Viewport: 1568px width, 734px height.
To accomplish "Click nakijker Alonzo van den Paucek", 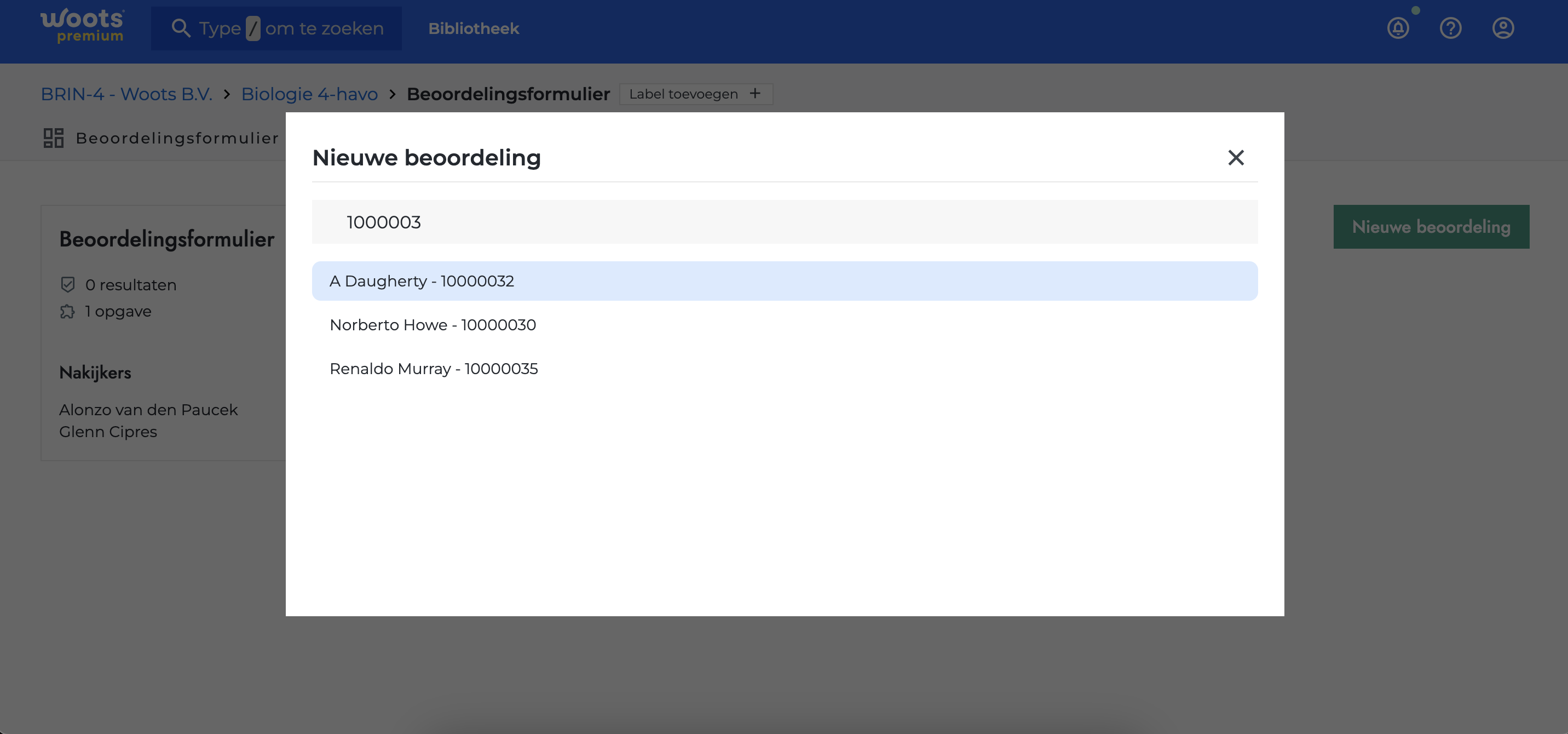I will tap(148, 409).
